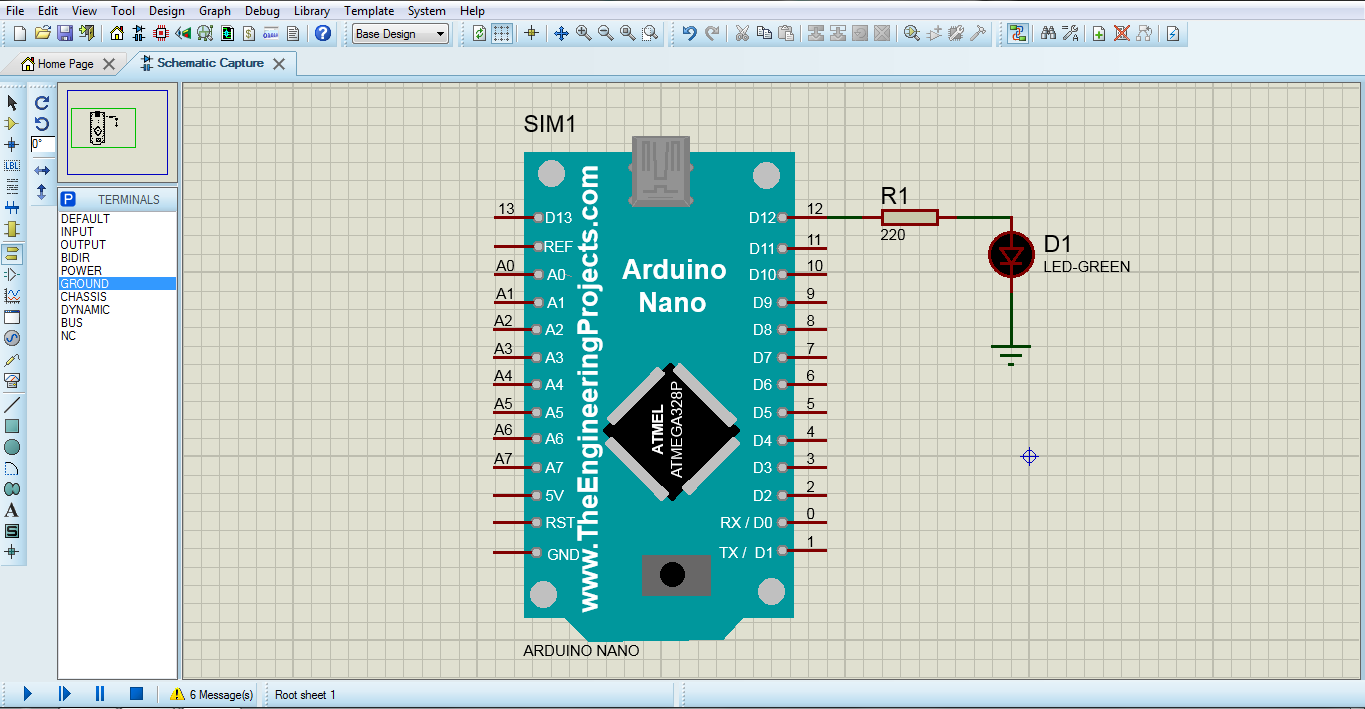Open the Library menu
This screenshot has width=1365, height=709.
pos(311,10)
